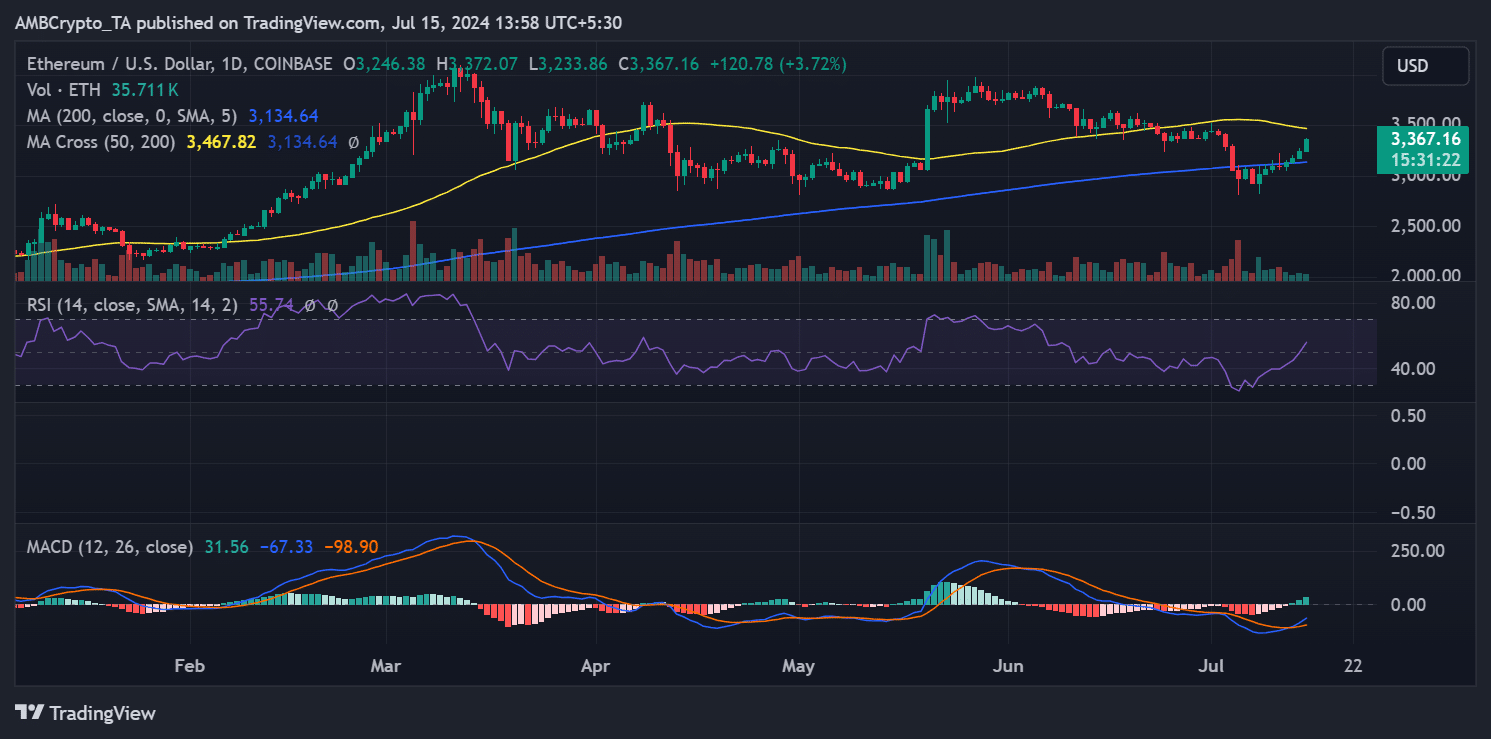Click the 40.00 RSI axis label
The width and height of the screenshot is (1491, 739).
pyautogui.click(x=1413, y=369)
